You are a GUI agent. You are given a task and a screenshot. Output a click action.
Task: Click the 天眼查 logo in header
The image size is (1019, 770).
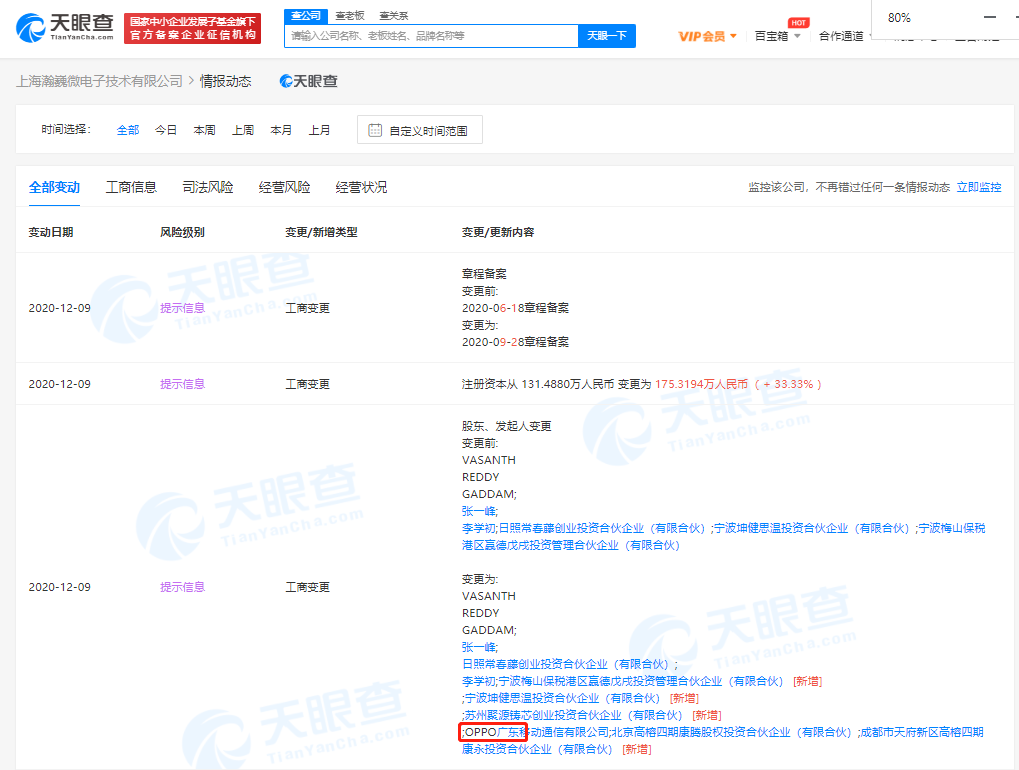tap(66, 28)
